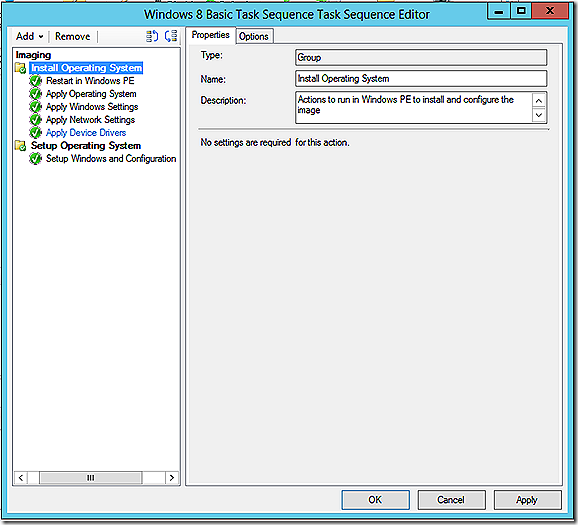Select Setup Windows and Configuration step

pos(111,159)
